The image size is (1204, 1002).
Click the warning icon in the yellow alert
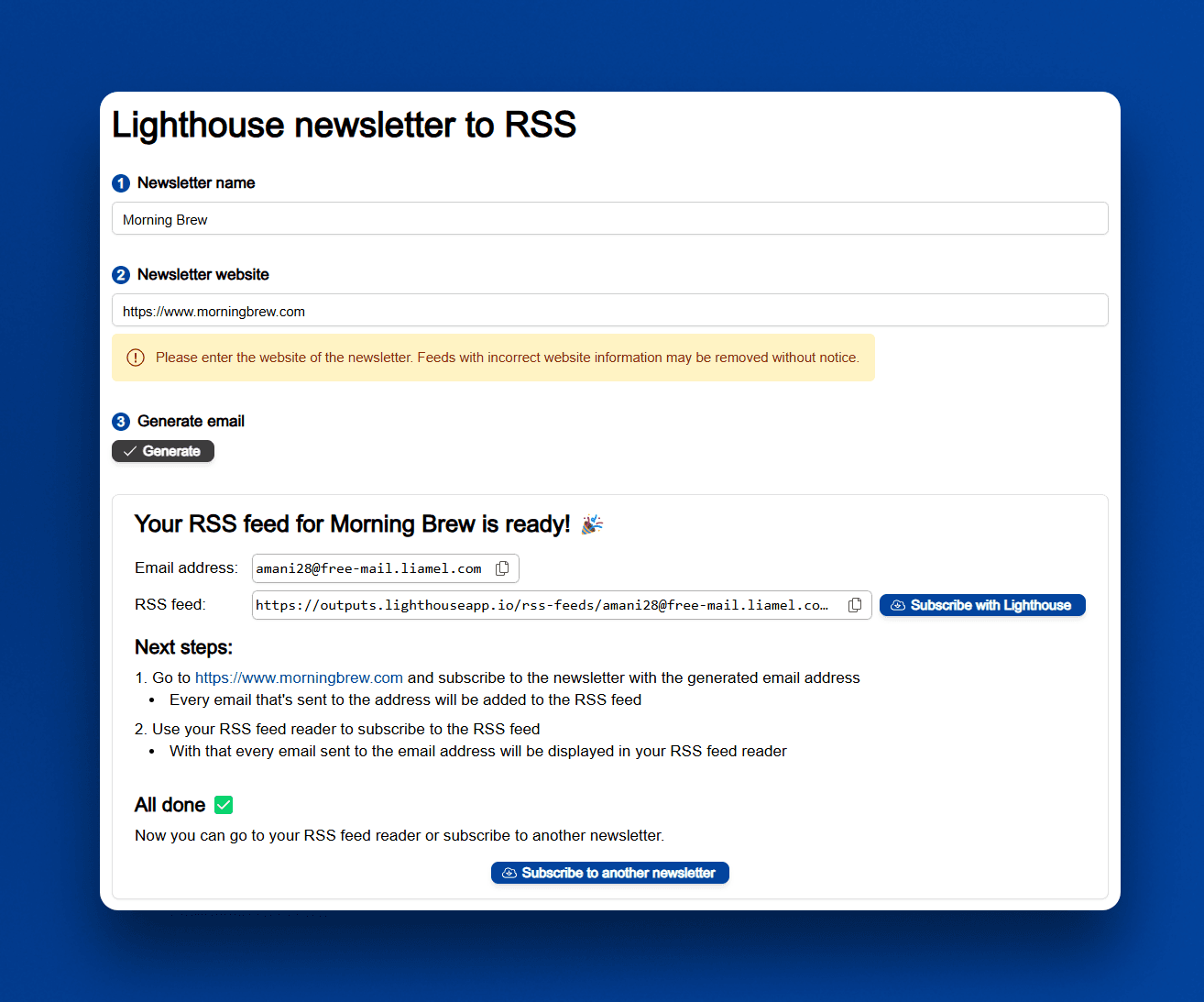pos(136,358)
